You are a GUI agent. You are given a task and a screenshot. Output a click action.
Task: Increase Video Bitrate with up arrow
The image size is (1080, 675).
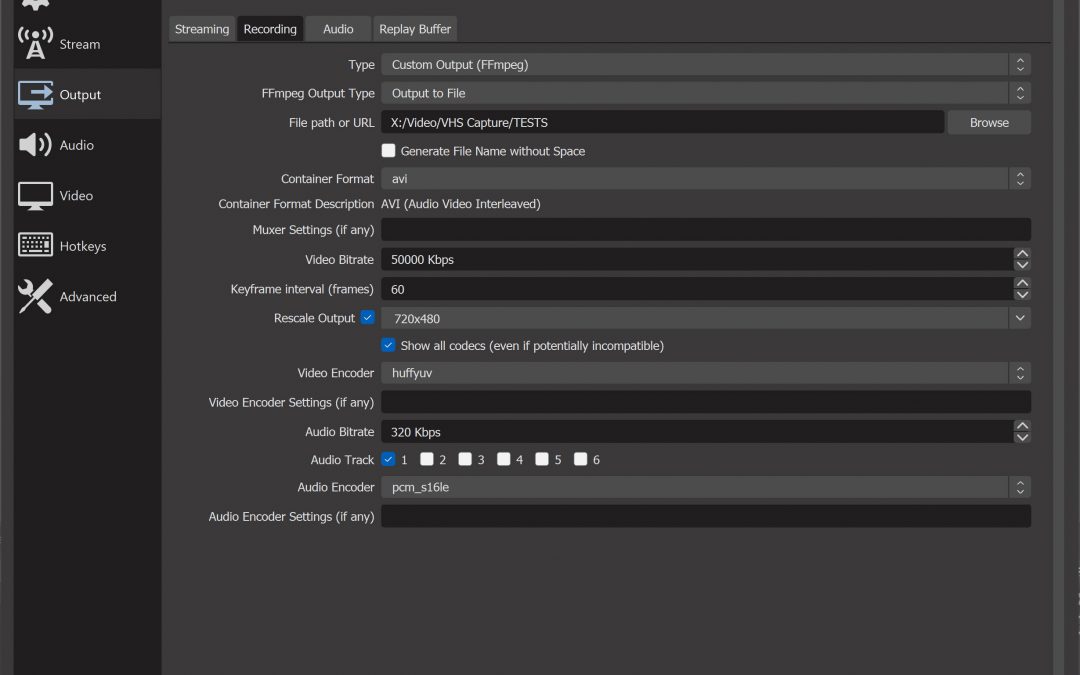click(1021, 254)
